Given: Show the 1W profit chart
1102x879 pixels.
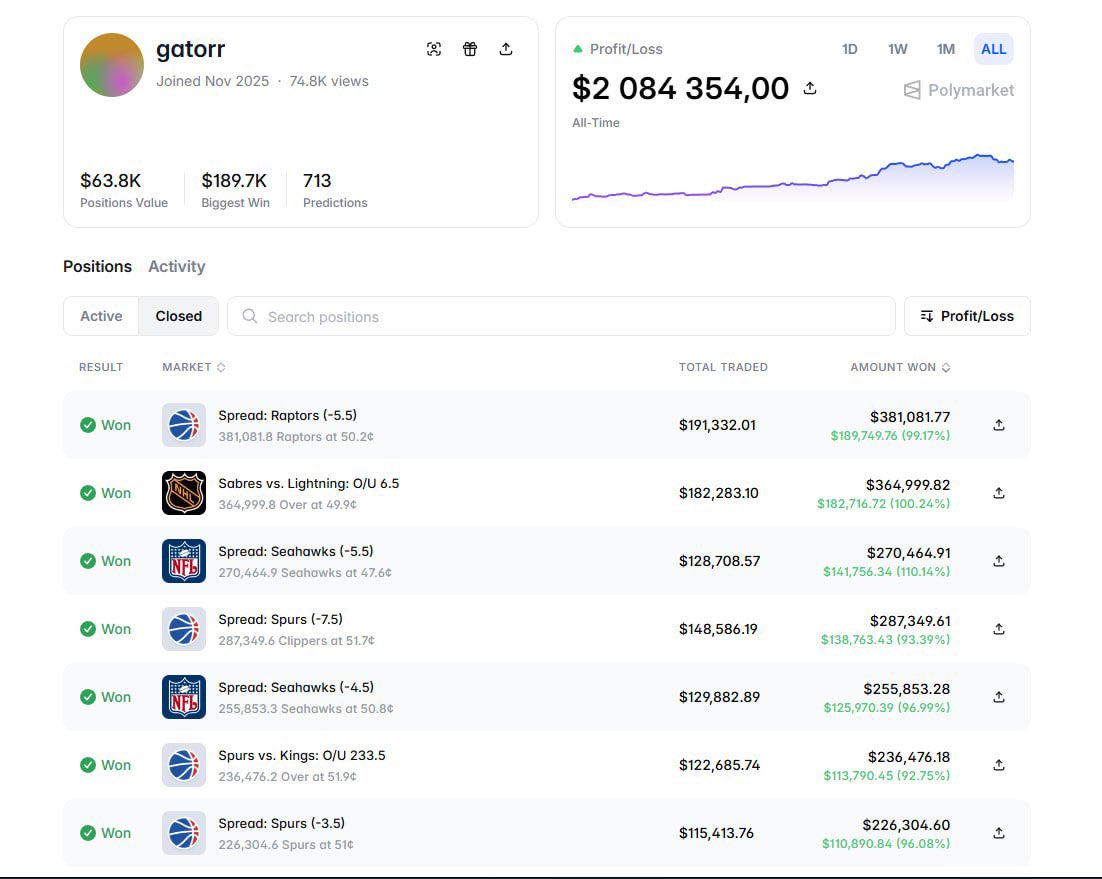Looking at the screenshot, I should 898,49.
